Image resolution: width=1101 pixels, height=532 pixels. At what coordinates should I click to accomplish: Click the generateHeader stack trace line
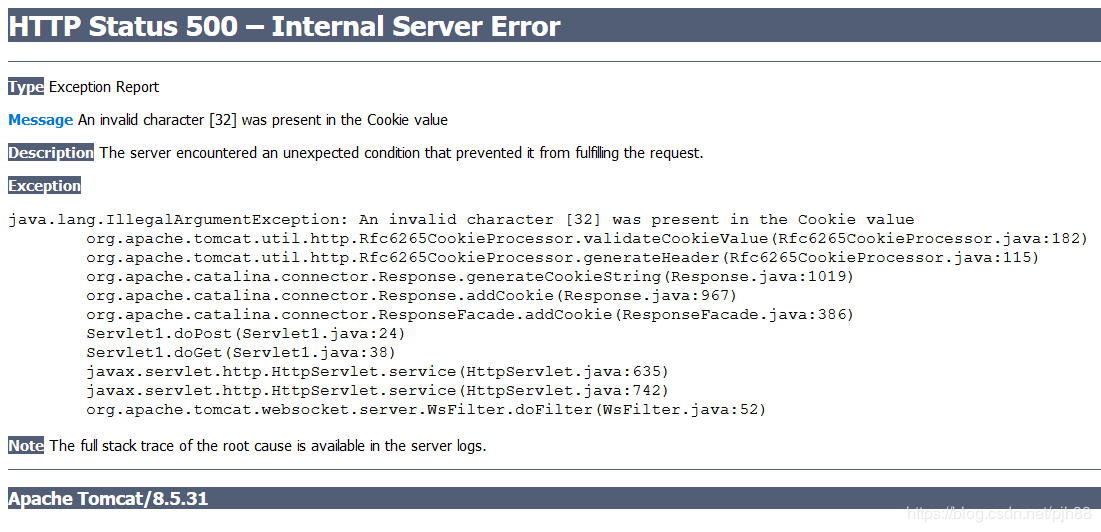(x=562, y=258)
